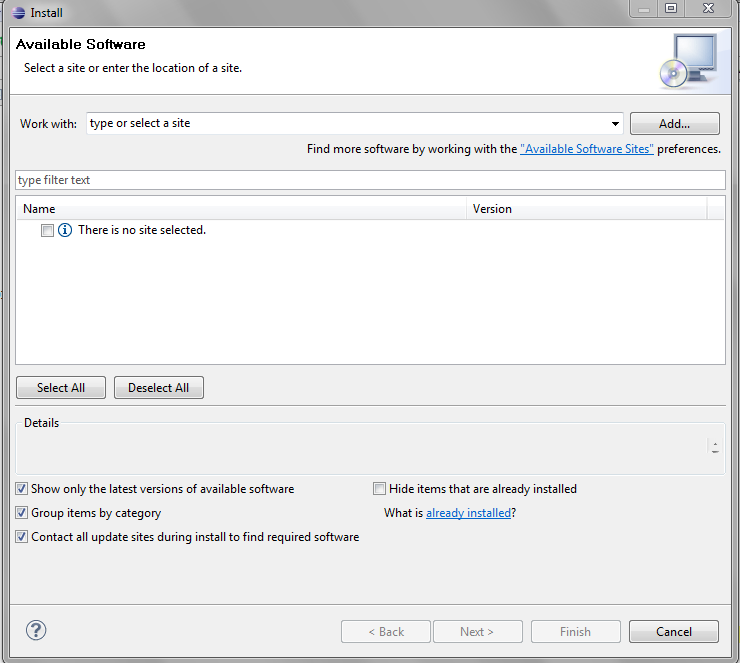This screenshot has height=663, width=740.
Task: Click the help question mark icon
Action: [36, 630]
